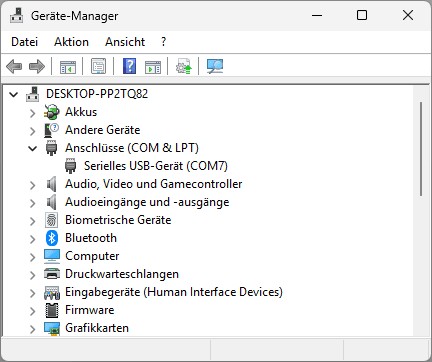This screenshot has height=362, width=432.
Task: Click the Audio, Video und Gamecontroller speaker icon
Action: 51,184
